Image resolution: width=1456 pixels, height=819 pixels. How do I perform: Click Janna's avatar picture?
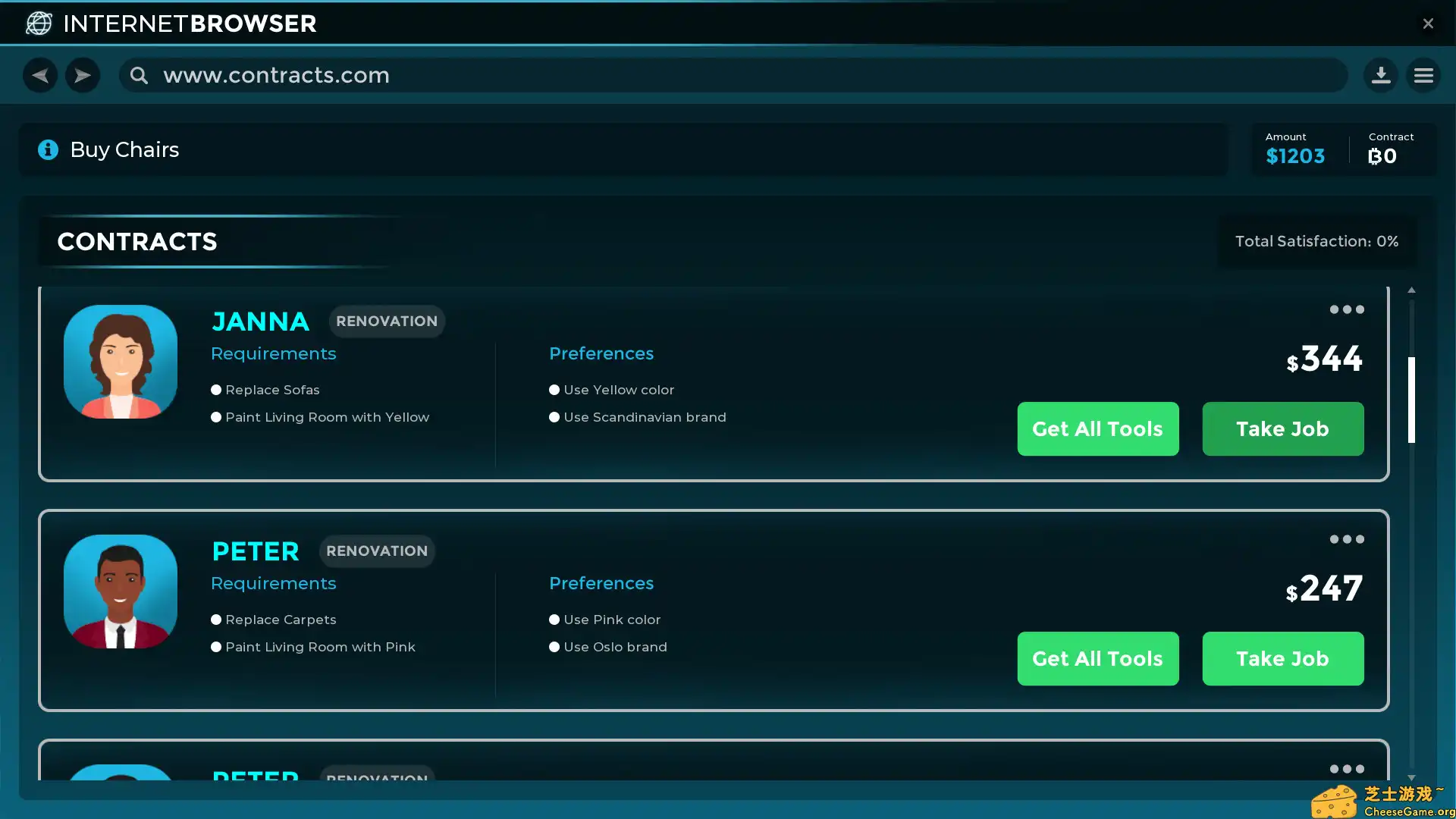pyautogui.click(x=121, y=362)
